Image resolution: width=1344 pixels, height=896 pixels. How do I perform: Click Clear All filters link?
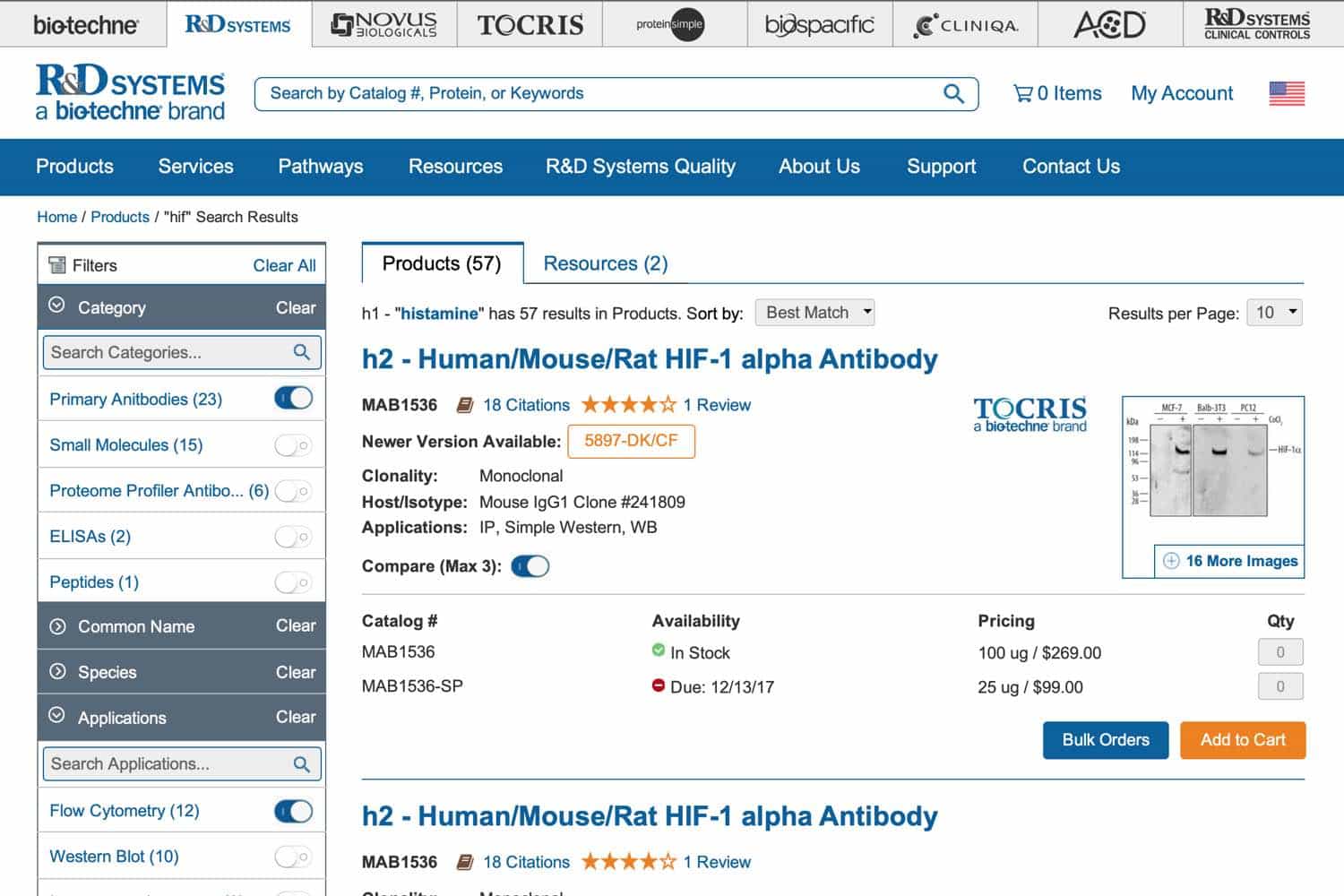284,266
